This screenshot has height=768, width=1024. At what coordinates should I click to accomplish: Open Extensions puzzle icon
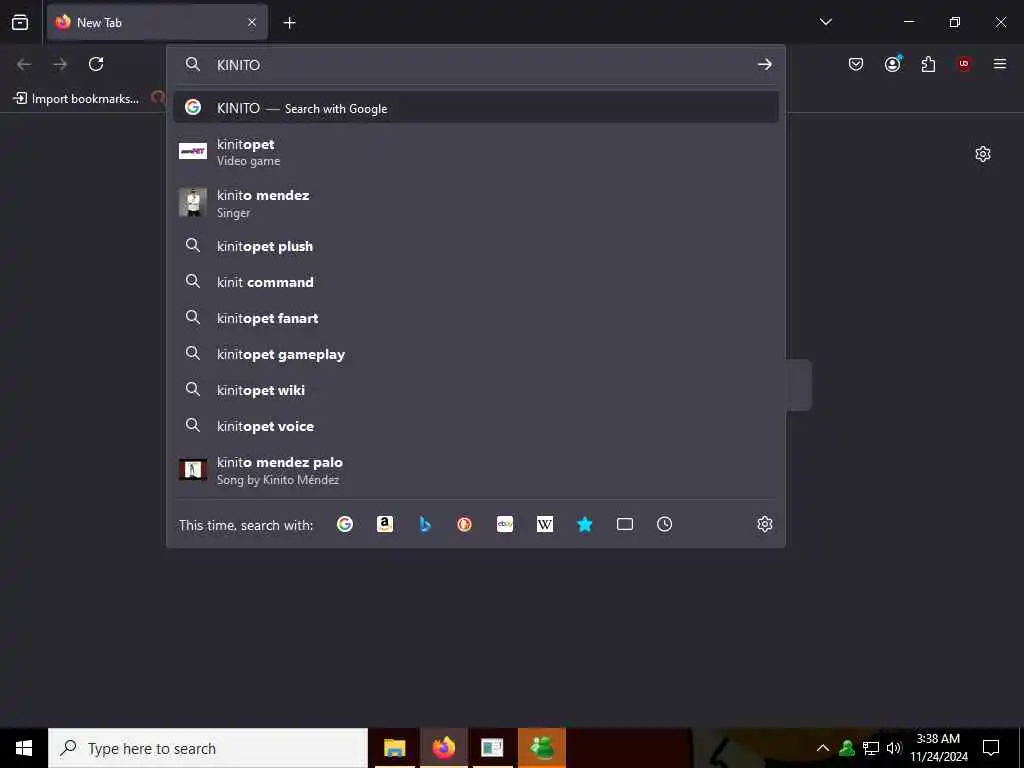point(928,64)
